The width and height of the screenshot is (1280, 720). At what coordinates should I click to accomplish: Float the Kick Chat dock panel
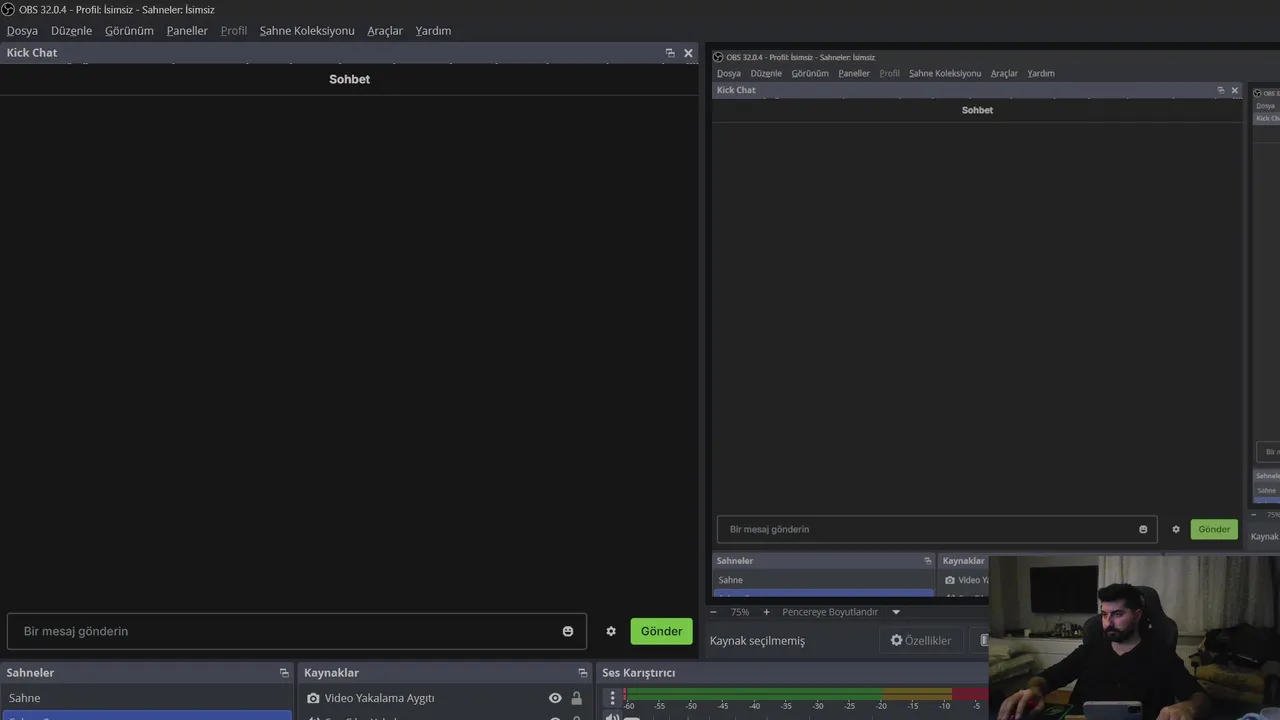(x=670, y=53)
